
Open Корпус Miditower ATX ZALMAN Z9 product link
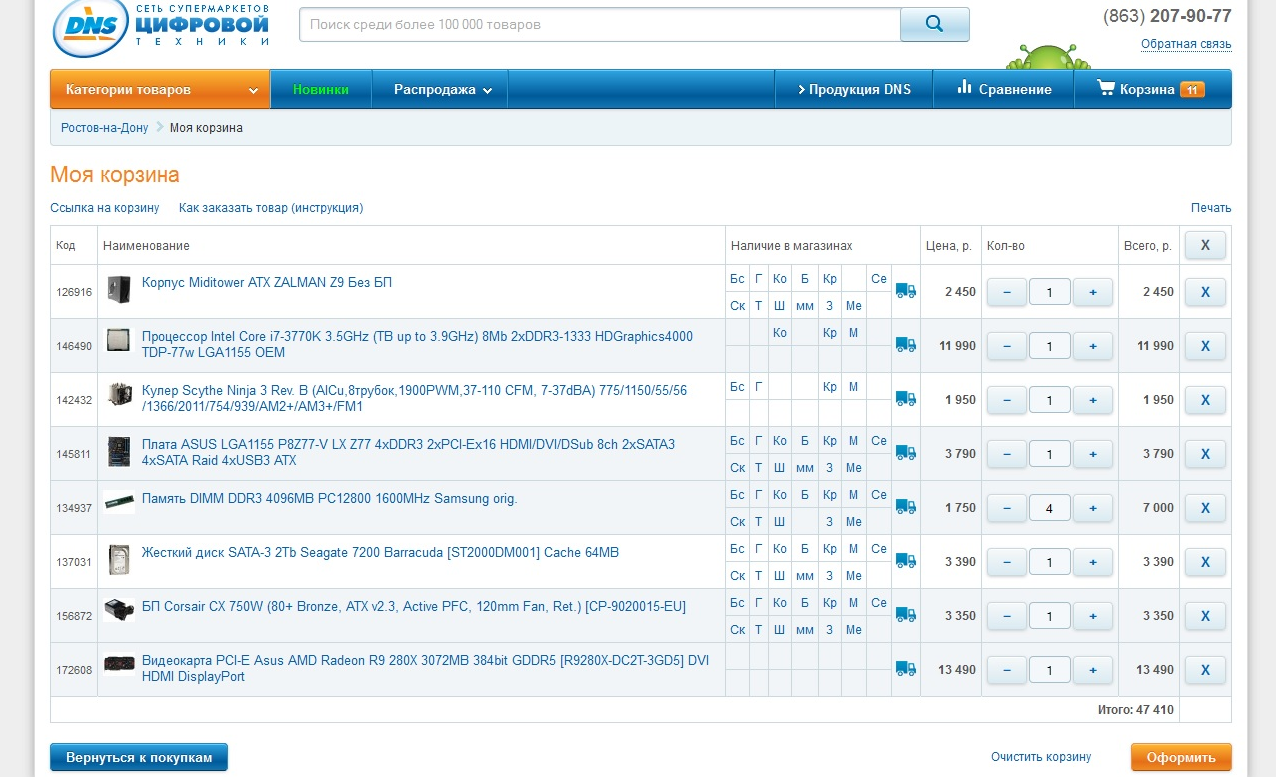coord(267,283)
